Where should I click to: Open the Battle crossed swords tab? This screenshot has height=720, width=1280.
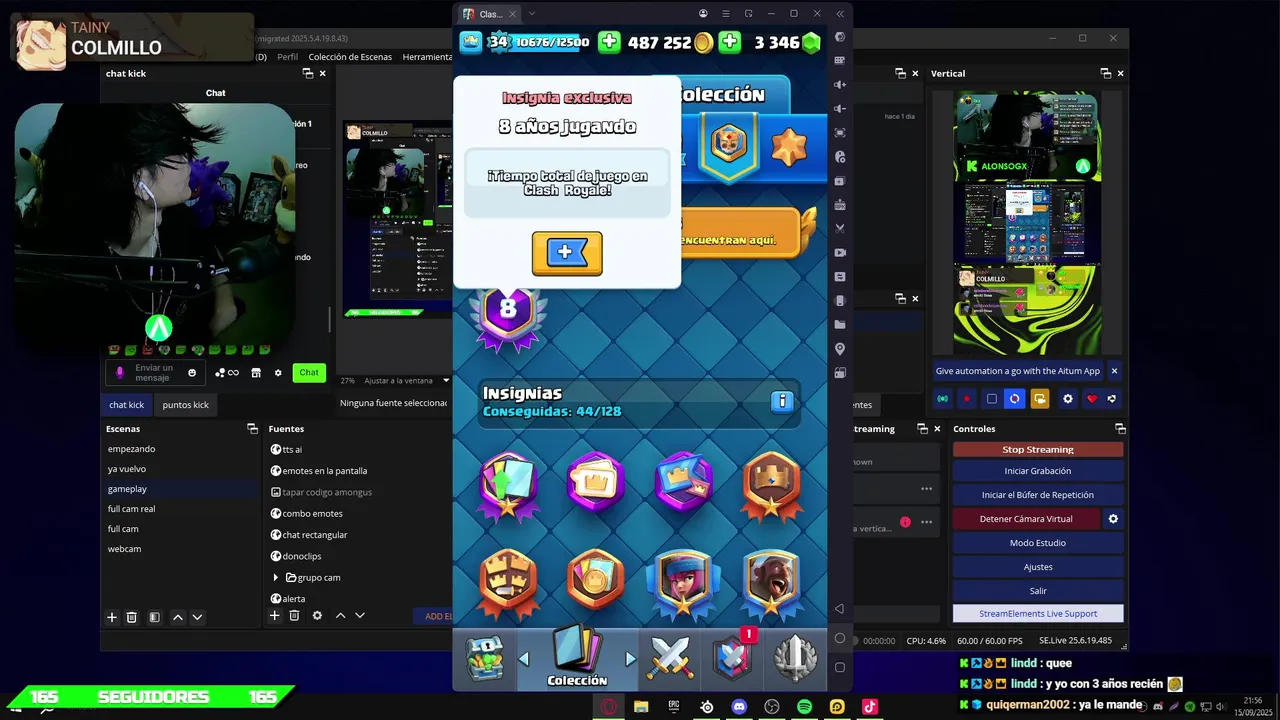tap(670, 658)
